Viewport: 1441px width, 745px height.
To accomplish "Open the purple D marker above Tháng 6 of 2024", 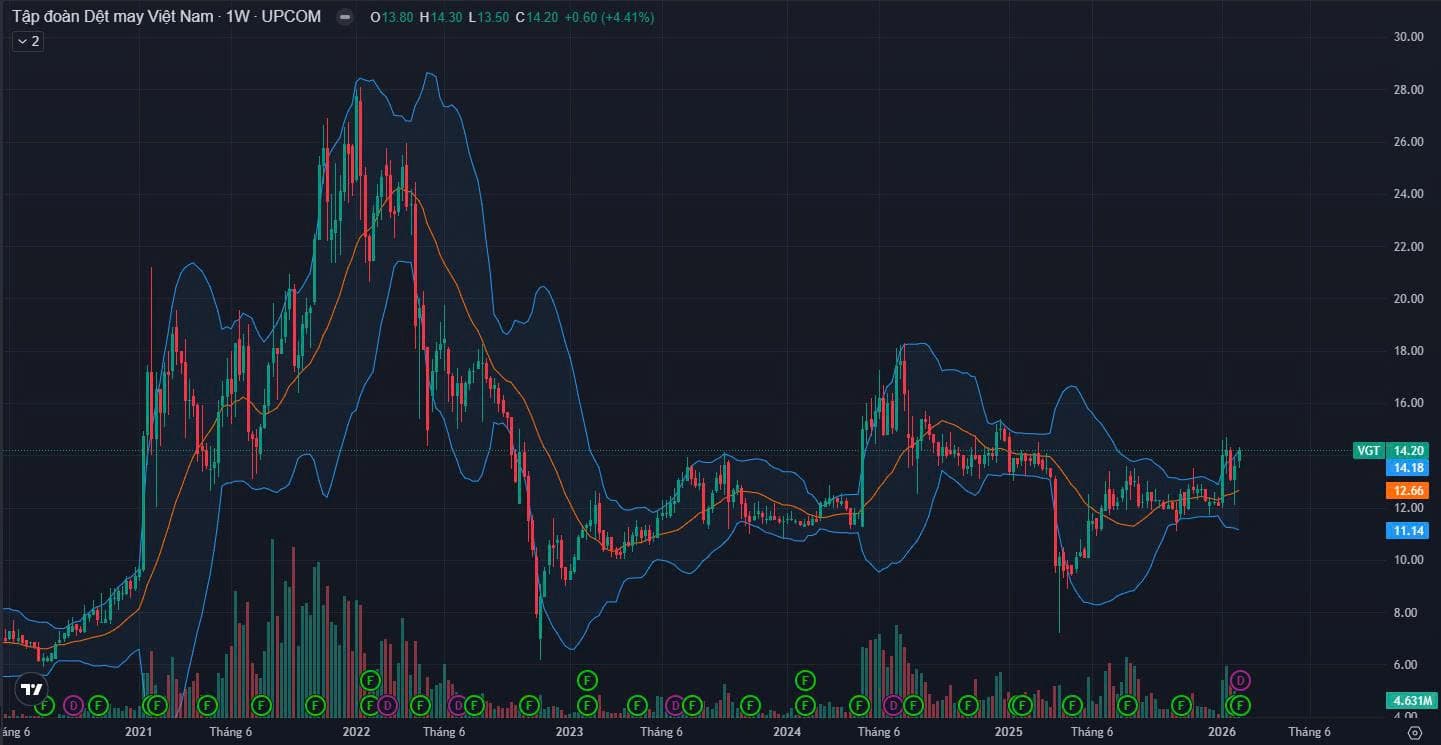I will [x=893, y=706].
